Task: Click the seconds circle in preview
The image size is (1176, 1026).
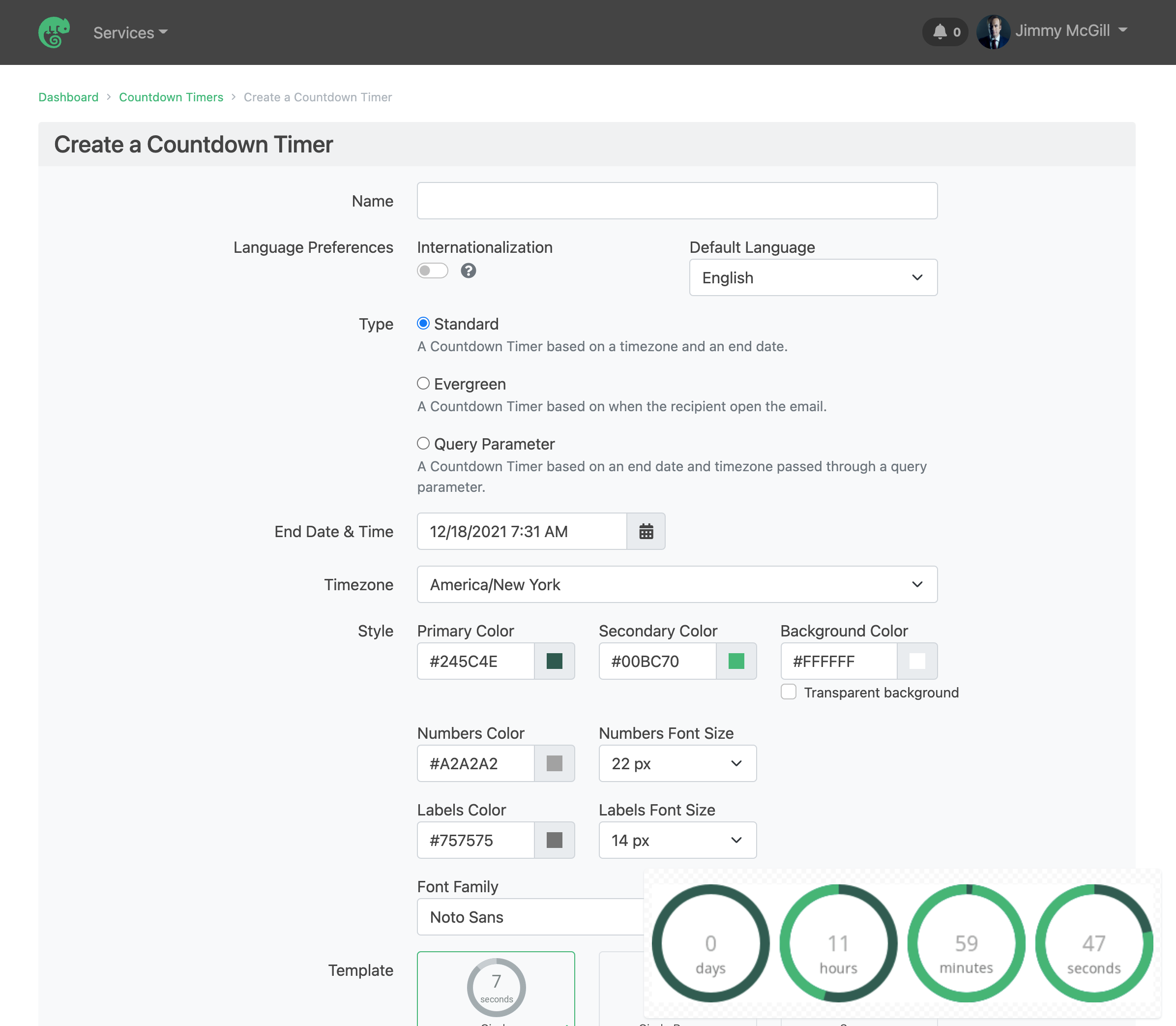Action: coord(1094,943)
